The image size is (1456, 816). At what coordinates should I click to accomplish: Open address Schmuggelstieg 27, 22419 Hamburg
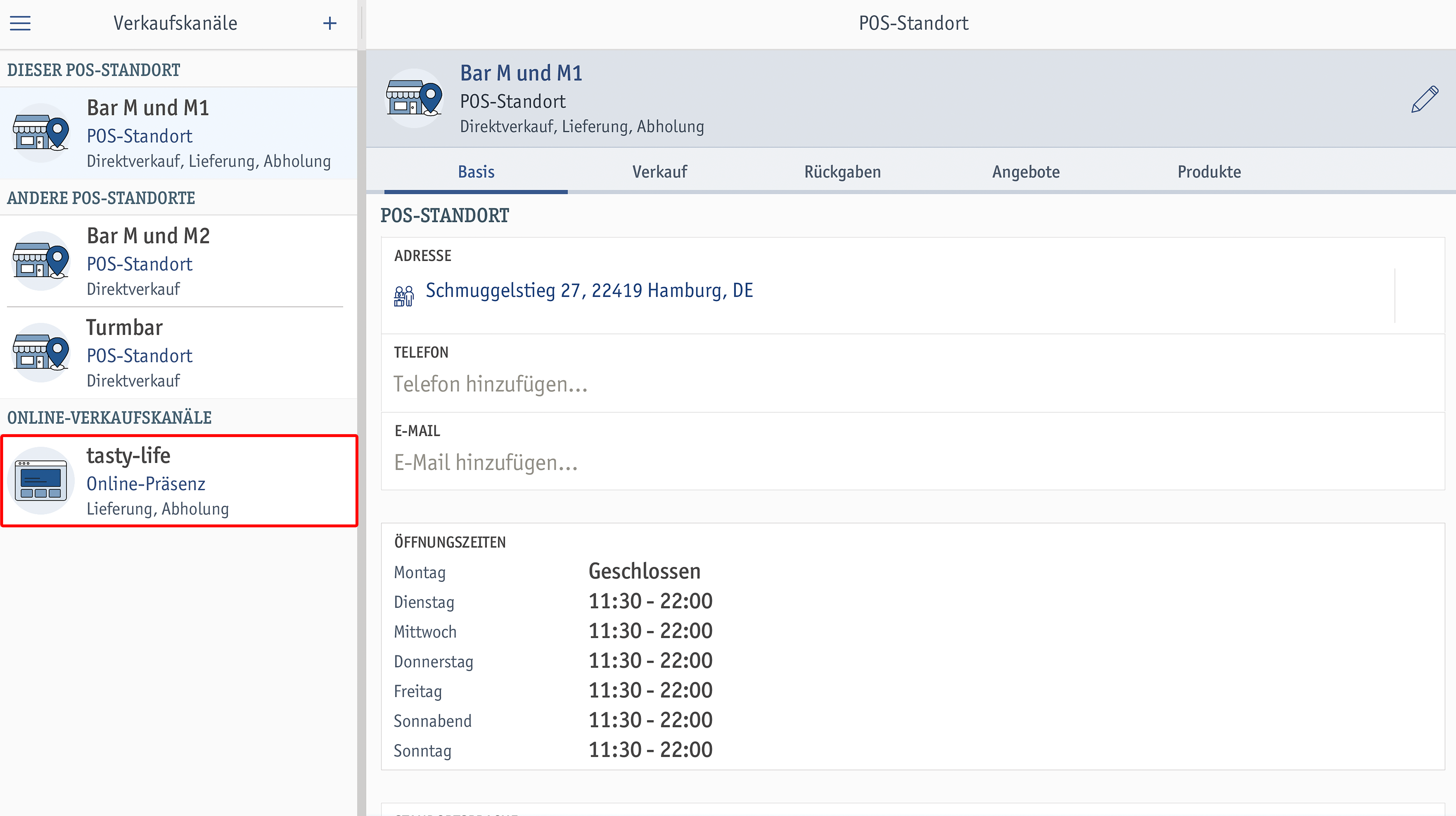pyautogui.click(x=589, y=290)
